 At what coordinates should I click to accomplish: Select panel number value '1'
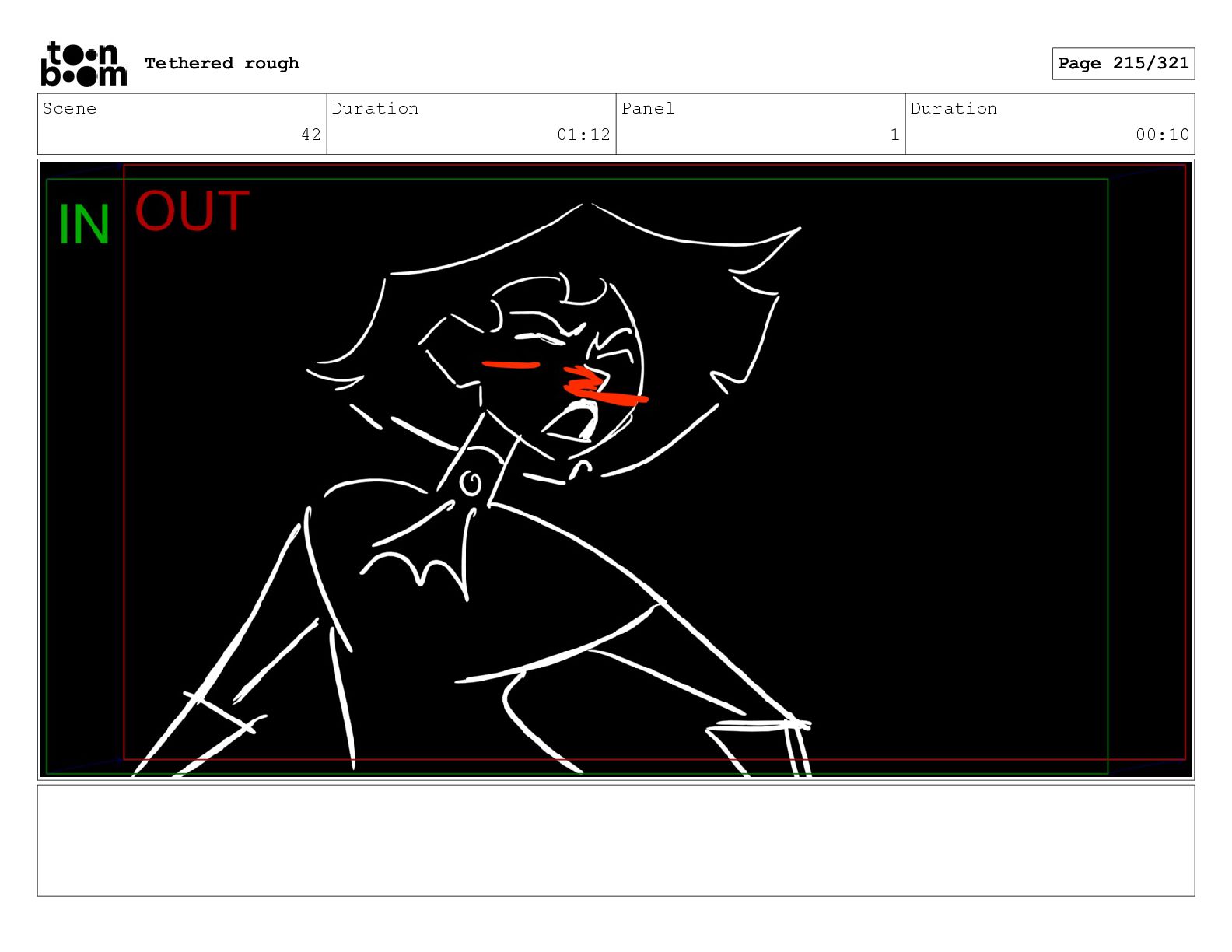pyautogui.click(x=895, y=135)
